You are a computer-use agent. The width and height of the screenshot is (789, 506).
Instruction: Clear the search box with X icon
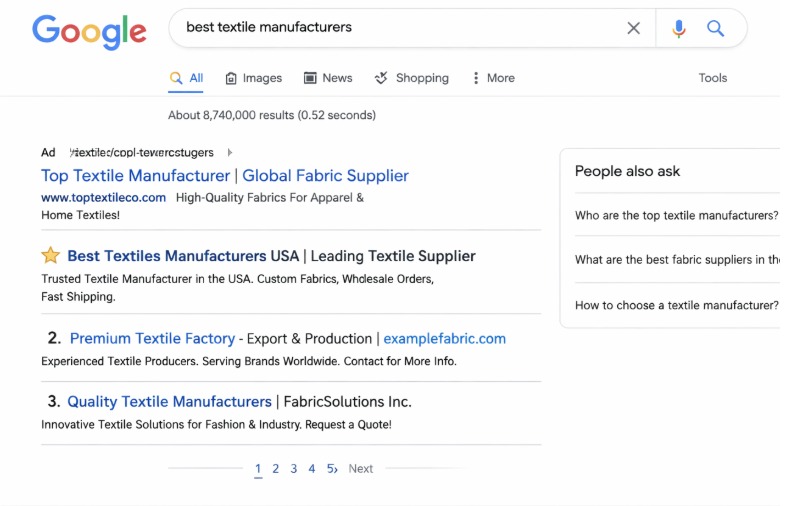(x=633, y=28)
